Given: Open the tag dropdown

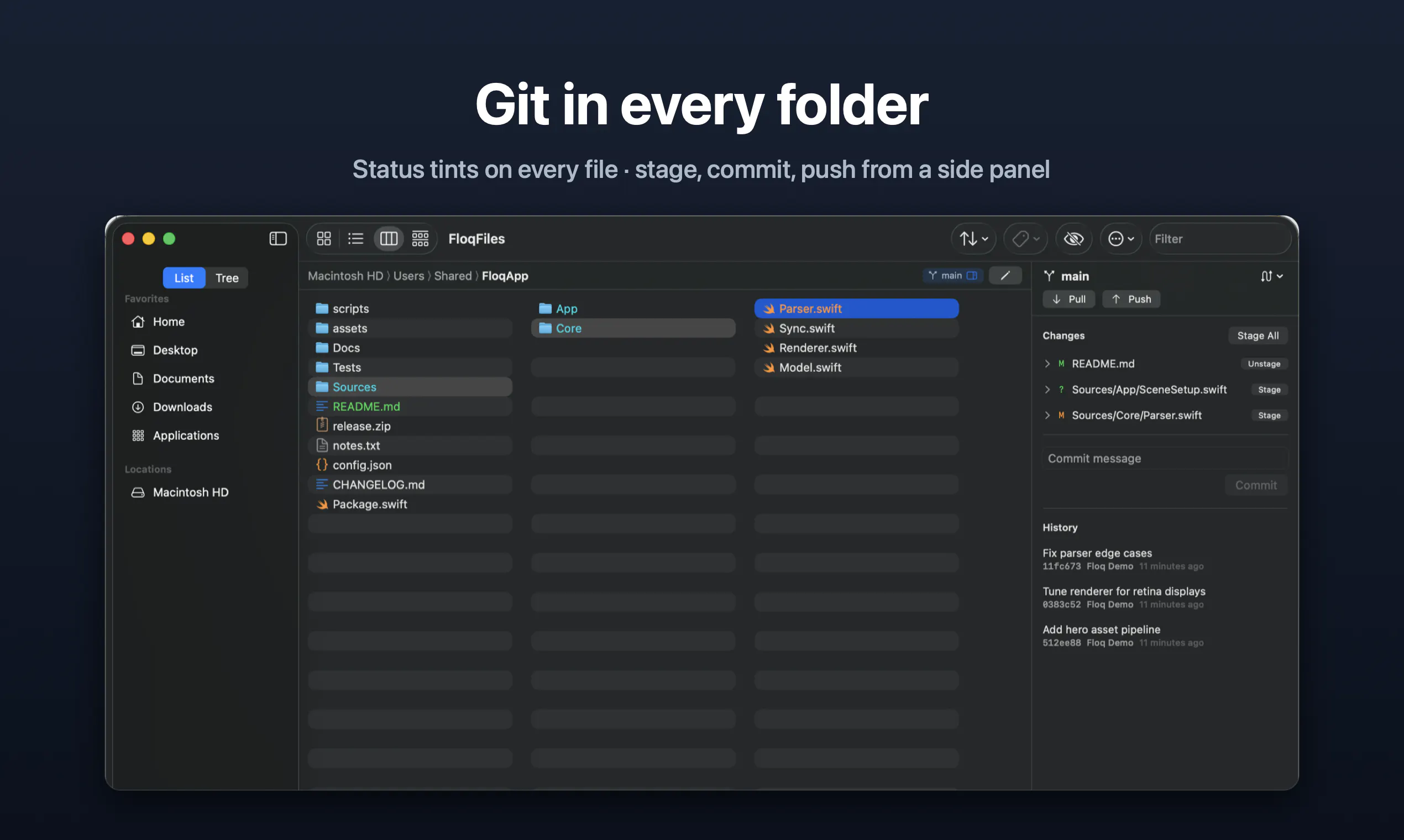Looking at the screenshot, I should pos(1025,238).
